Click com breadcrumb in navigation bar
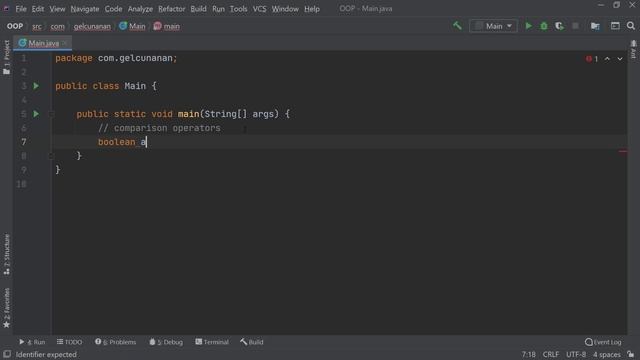The width and height of the screenshot is (640, 360). tap(57, 26)
